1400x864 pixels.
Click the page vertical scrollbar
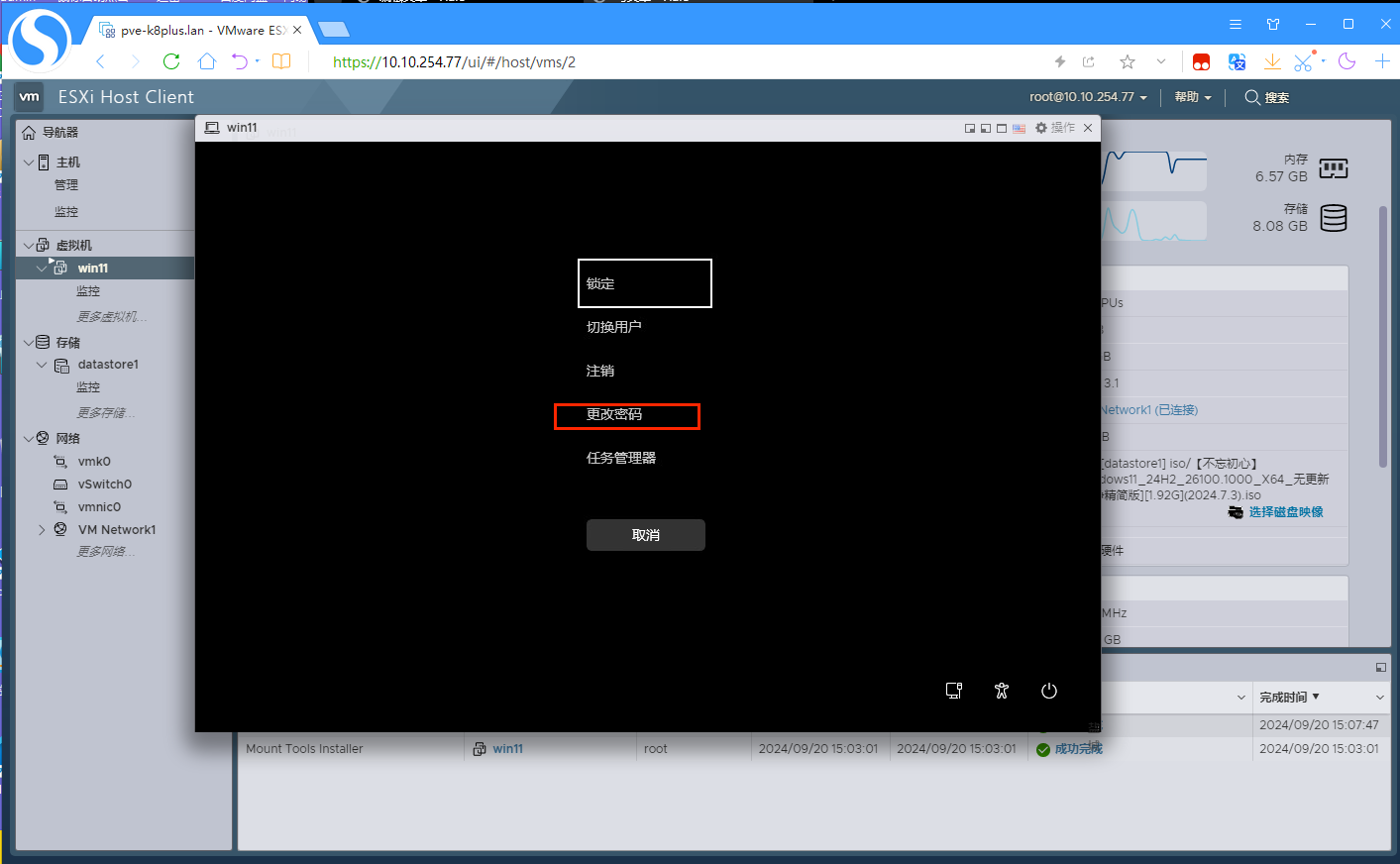pyautogui.click(x=1384, y=337)
